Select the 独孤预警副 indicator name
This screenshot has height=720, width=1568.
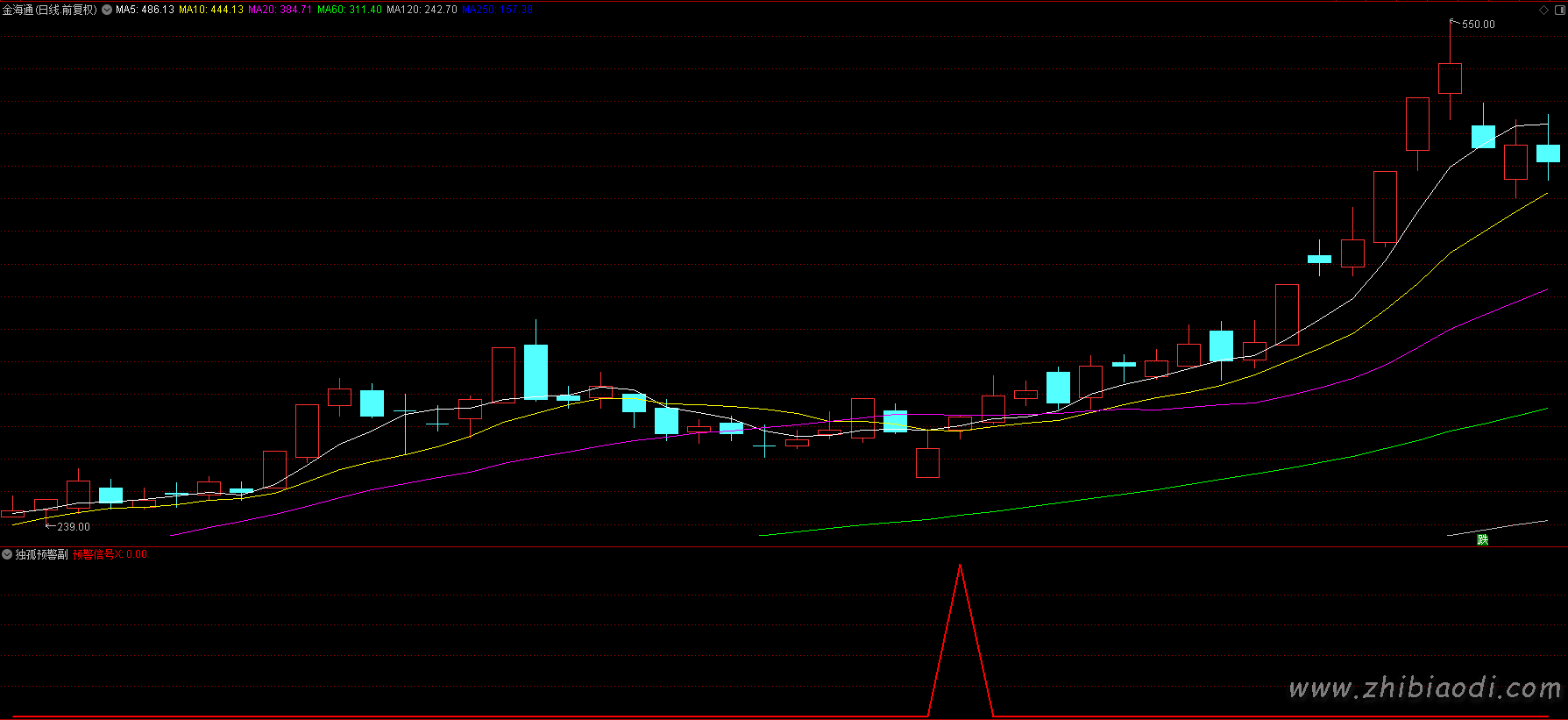[x=41, y=554]
